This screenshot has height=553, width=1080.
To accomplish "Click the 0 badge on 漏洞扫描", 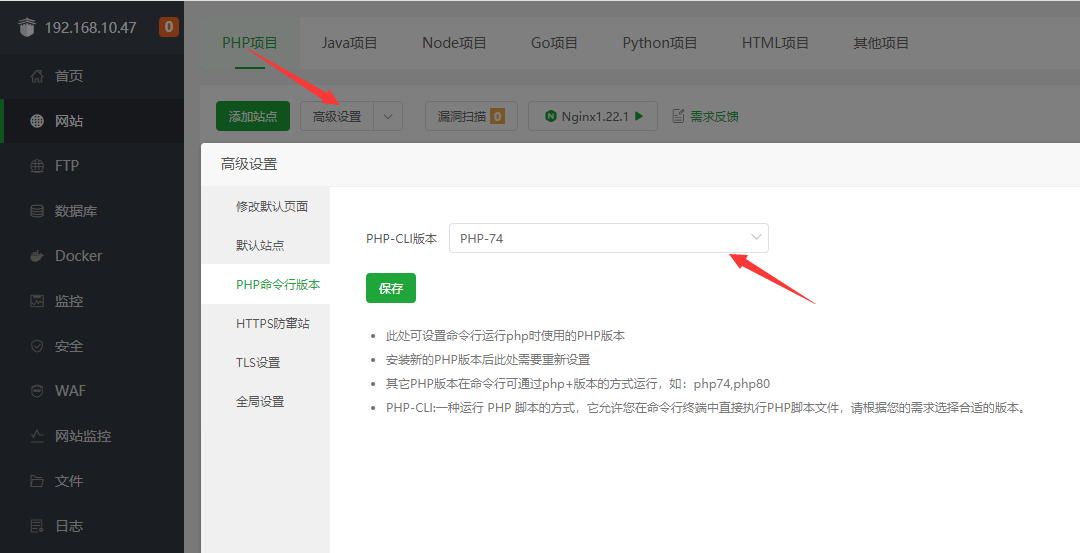I will coord(497,116).
